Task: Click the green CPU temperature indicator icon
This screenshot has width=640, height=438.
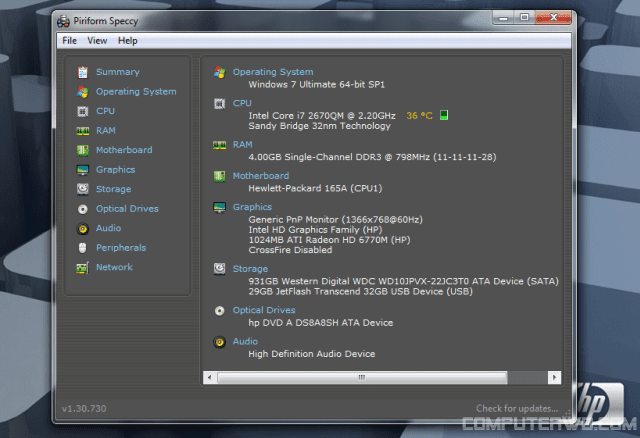Action: point(444,115)
